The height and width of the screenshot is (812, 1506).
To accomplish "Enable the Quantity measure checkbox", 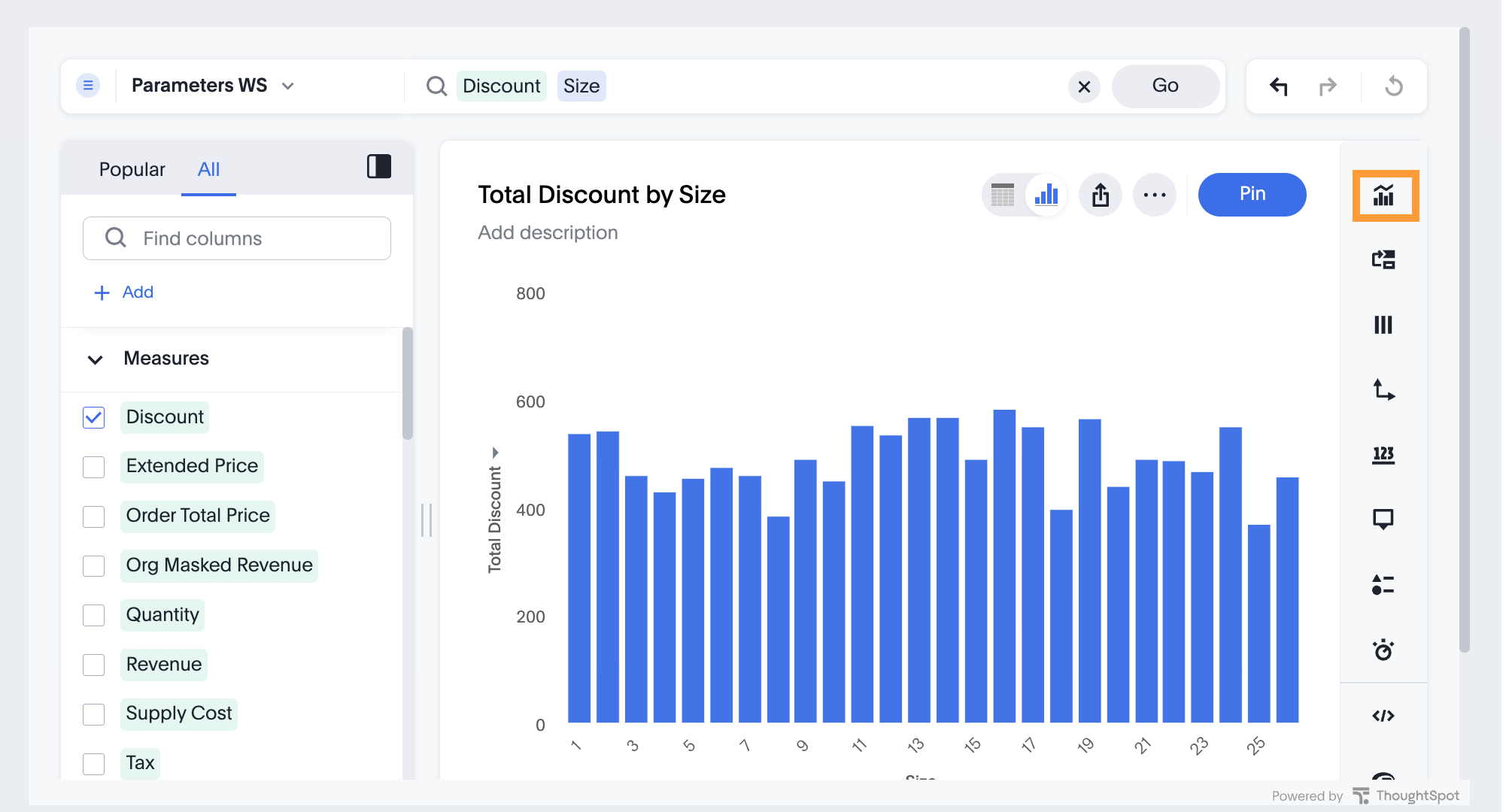I will (94, 616).
